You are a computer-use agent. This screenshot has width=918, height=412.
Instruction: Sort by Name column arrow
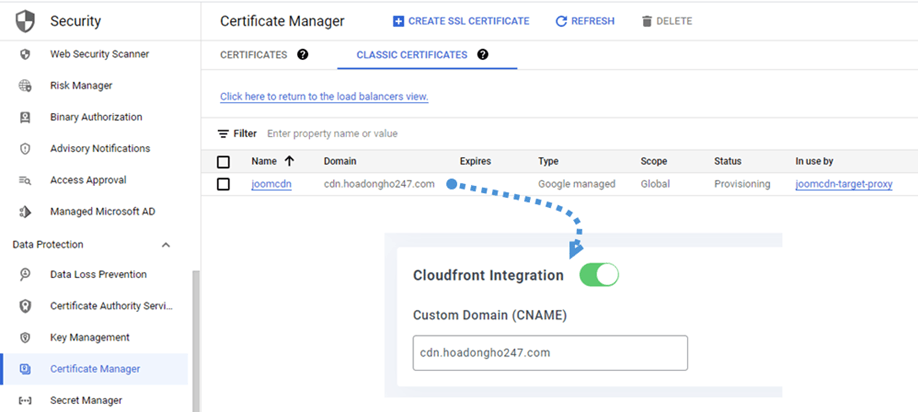(x=290, y=161)
